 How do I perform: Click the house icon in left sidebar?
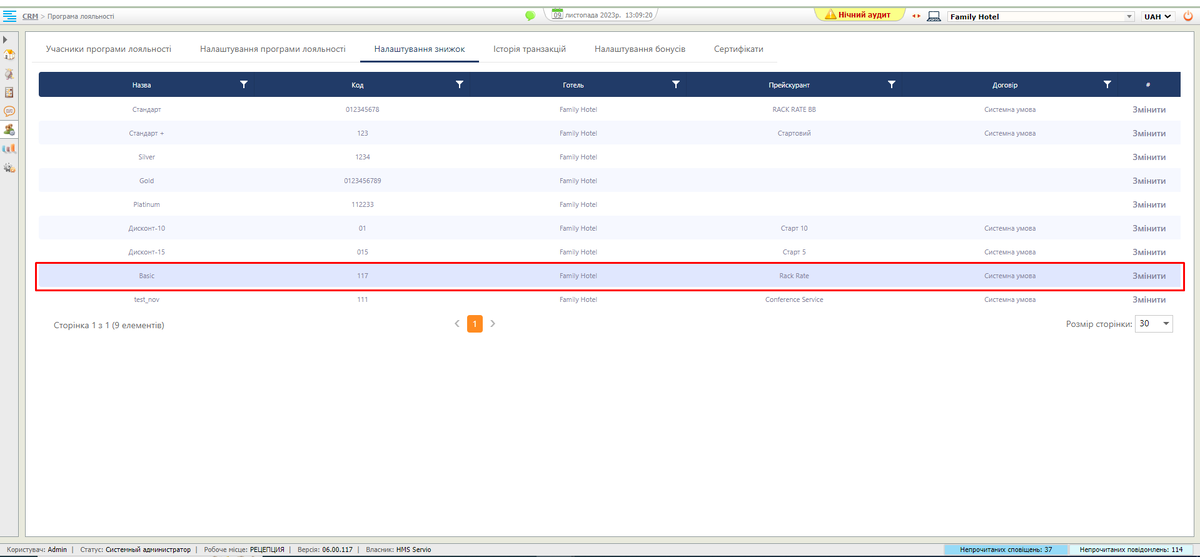[x=10, y=56]
